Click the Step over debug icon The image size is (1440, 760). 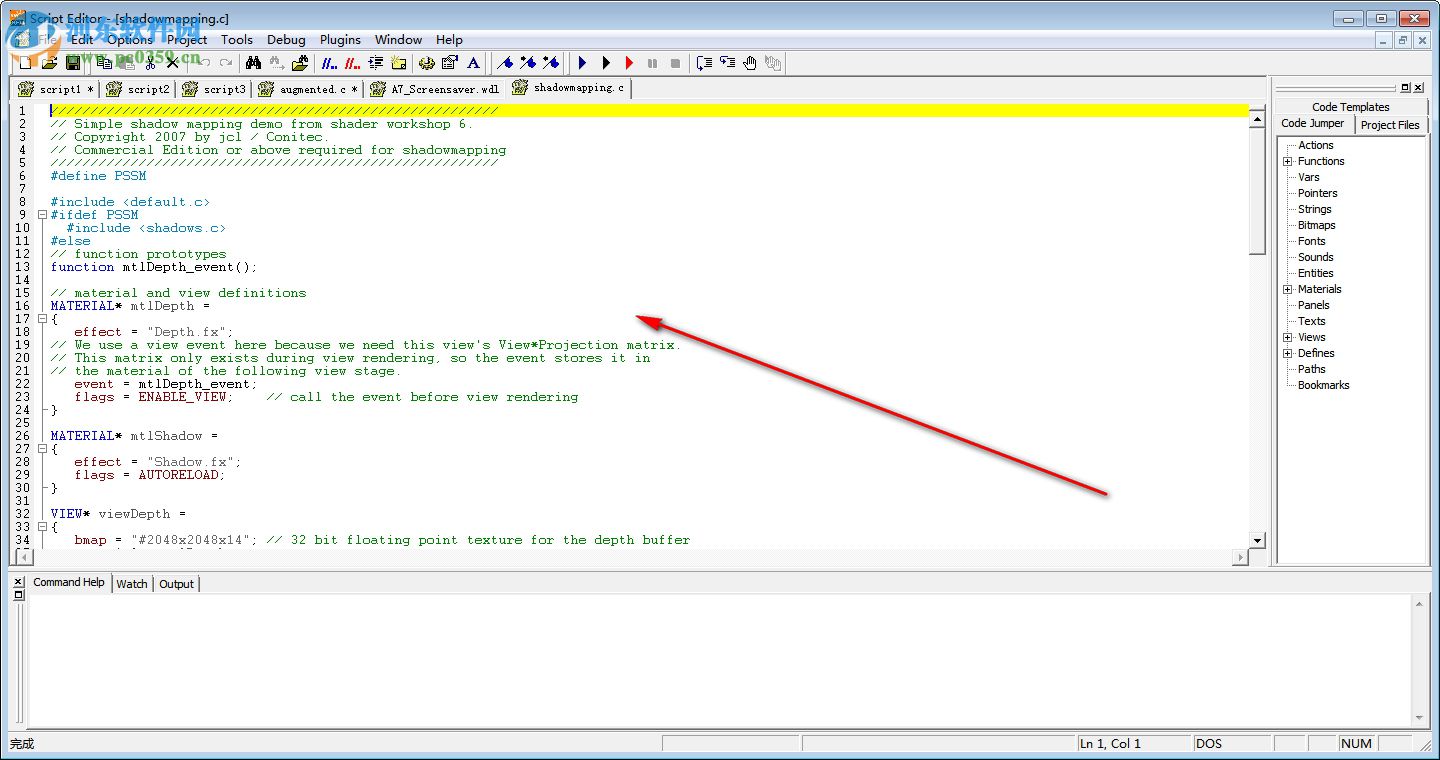(x=704, y=63)
